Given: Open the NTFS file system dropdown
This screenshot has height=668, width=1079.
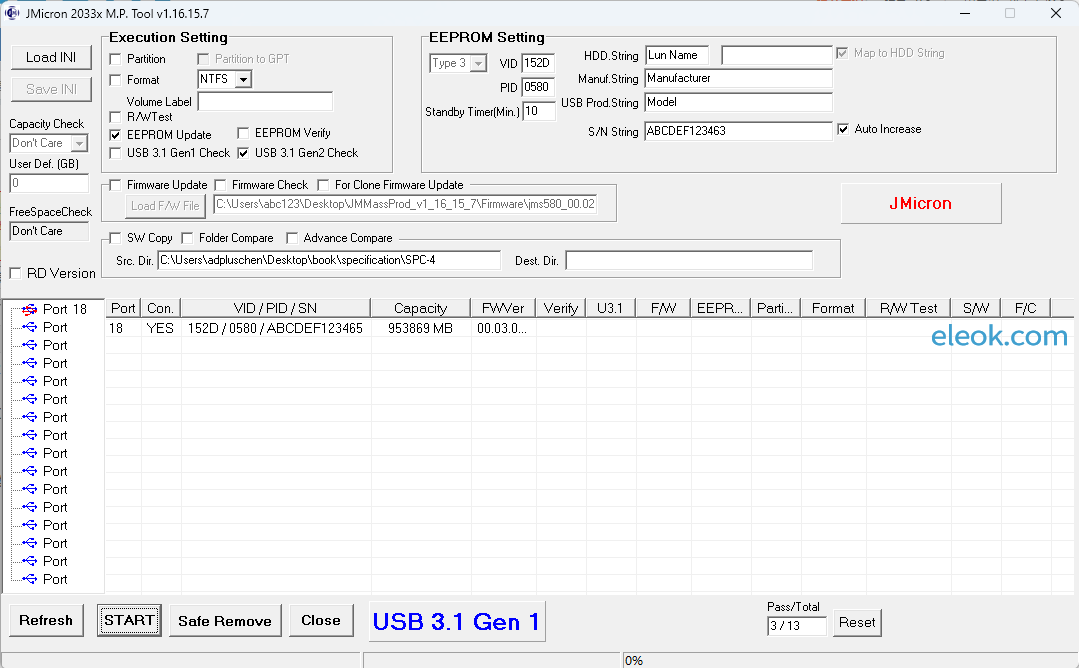Looking at the screenshot, I should (x=243, y=80).
